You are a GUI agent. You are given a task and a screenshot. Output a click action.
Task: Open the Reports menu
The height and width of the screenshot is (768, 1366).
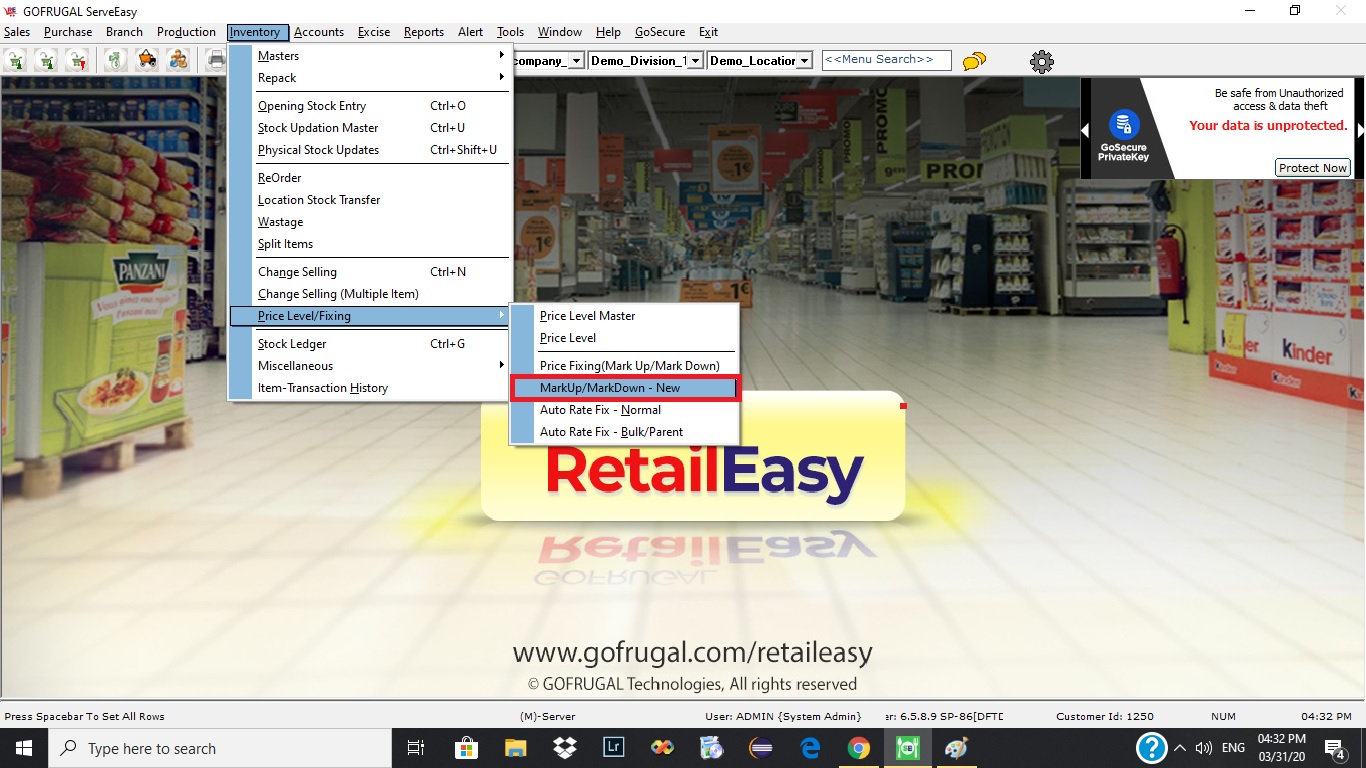click(424, 32)
